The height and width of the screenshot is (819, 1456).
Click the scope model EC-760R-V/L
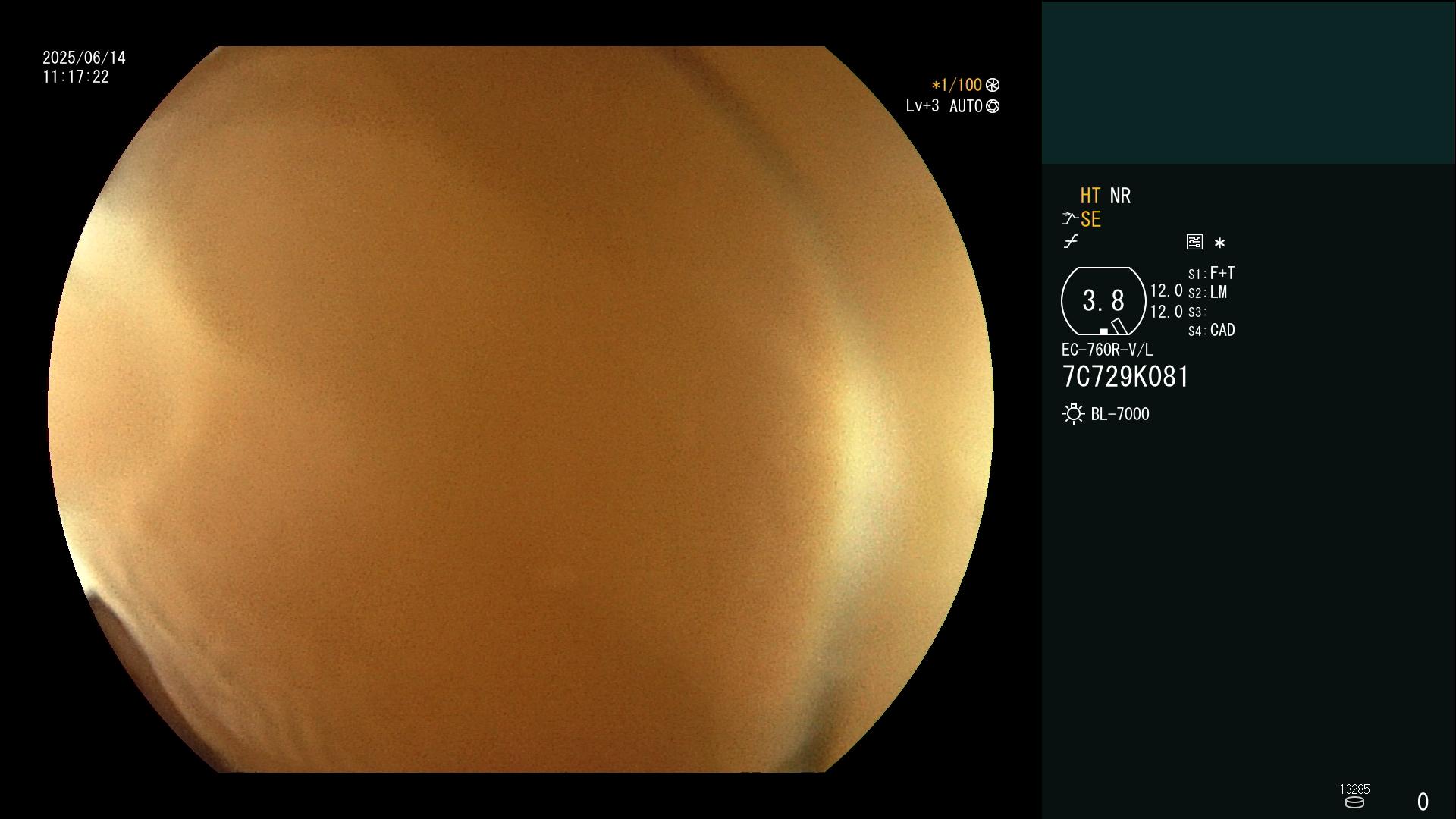1107,350
